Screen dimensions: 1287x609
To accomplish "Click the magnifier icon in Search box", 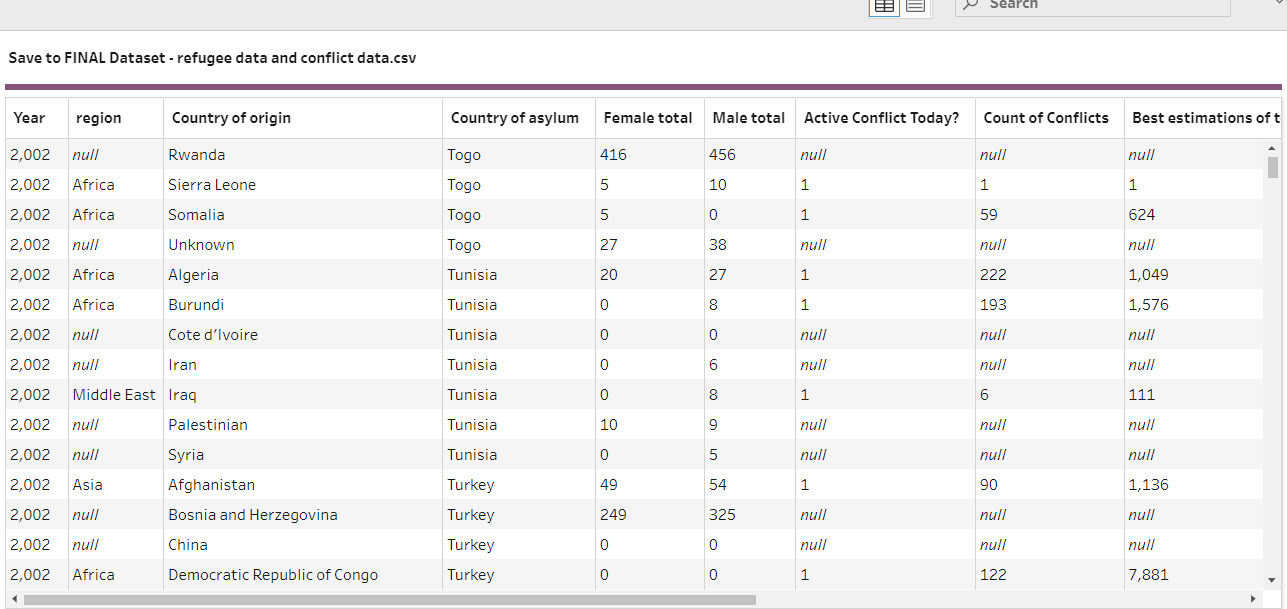I will coord(970,5).
